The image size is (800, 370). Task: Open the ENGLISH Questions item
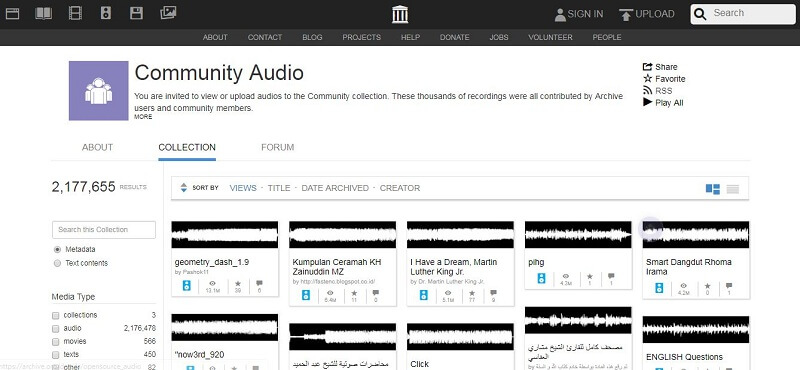(684, 357)
